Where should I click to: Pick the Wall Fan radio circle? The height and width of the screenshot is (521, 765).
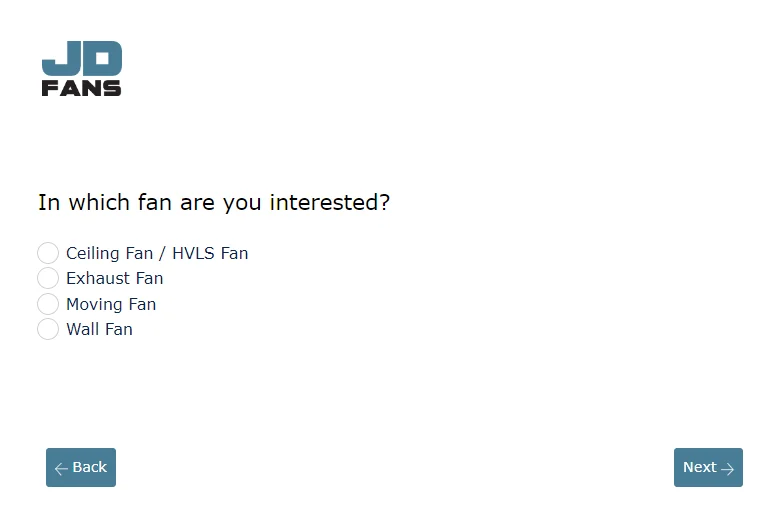click(48, 329)
